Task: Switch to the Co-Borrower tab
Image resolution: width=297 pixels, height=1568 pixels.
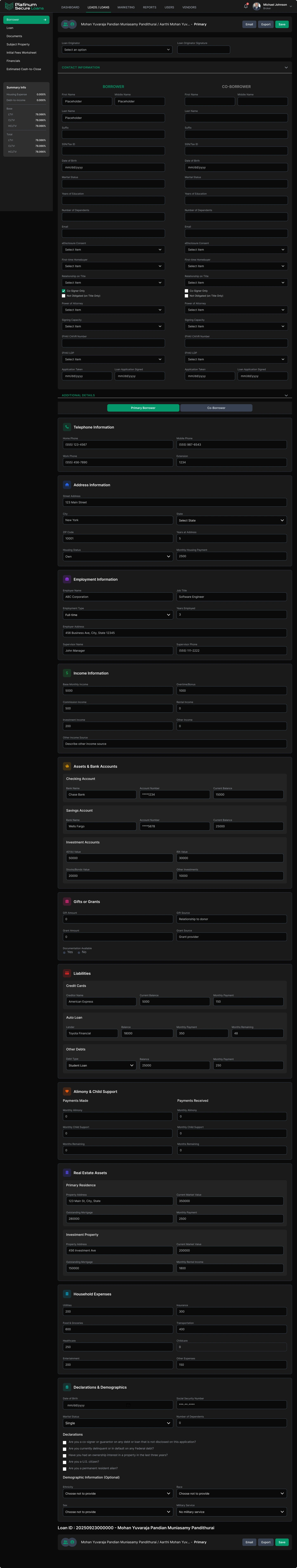Action: [216, 408]
